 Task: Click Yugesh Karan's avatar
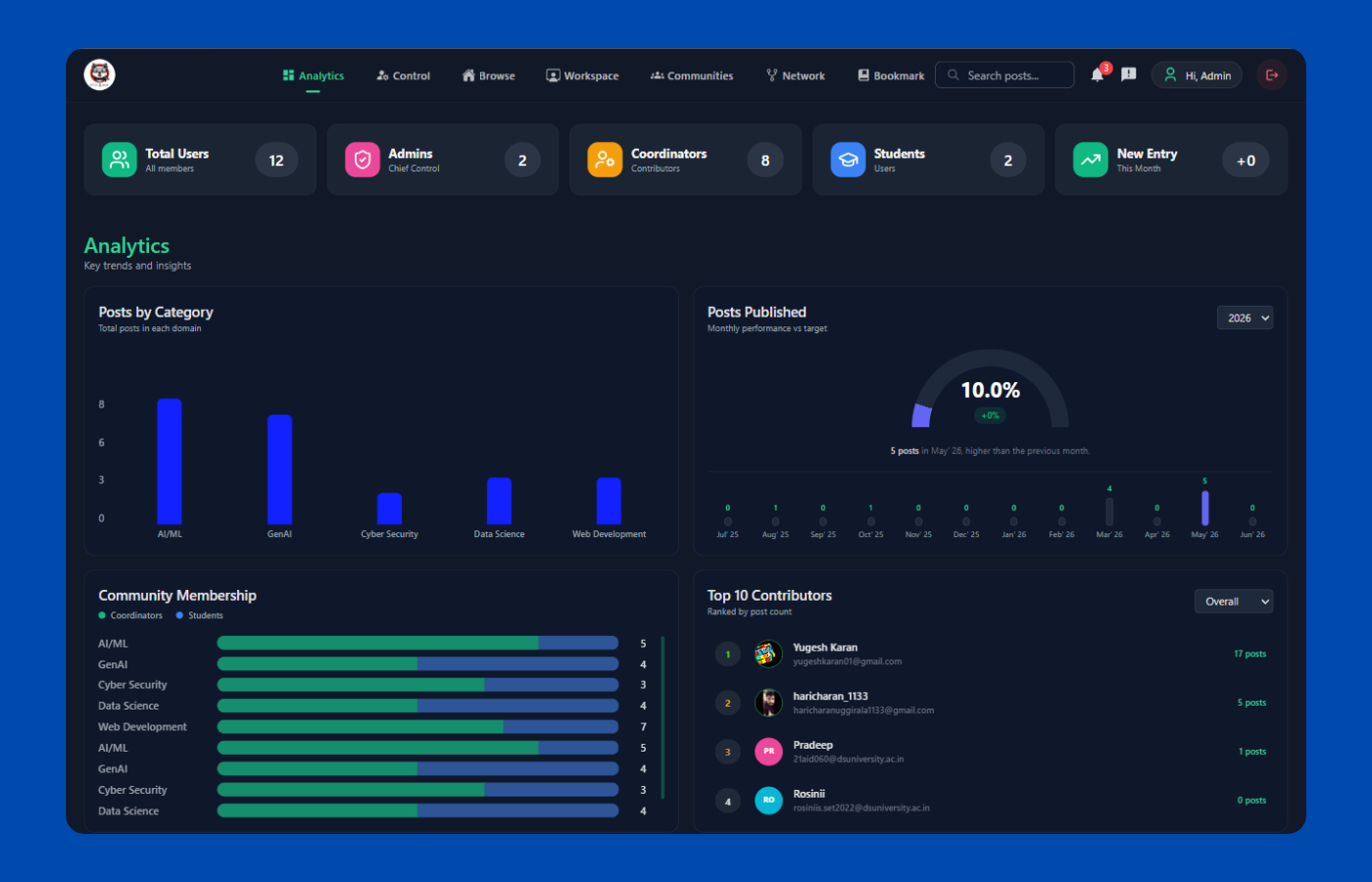tap(768, 654)
